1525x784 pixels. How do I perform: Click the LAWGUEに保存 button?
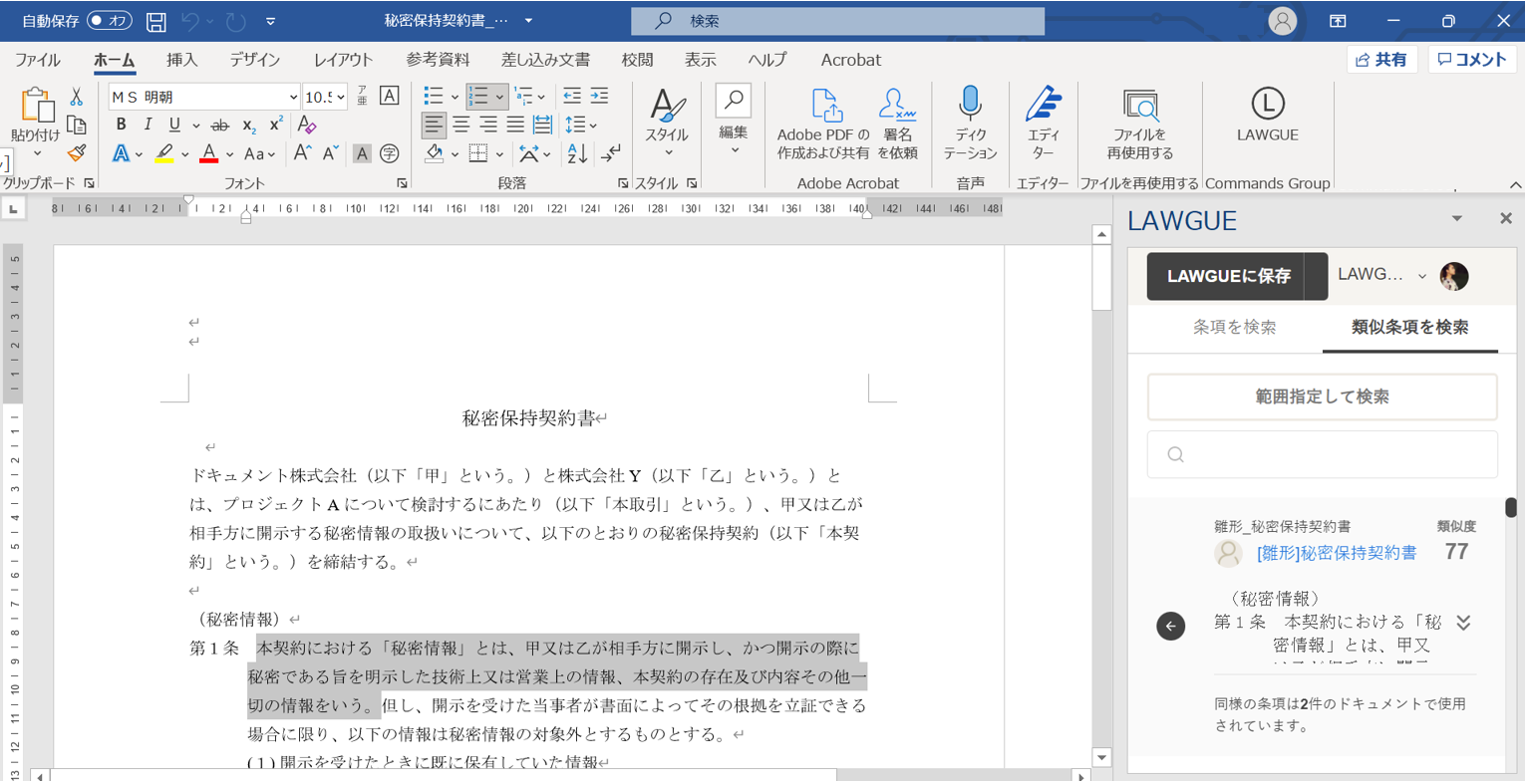click(1228, 276)
